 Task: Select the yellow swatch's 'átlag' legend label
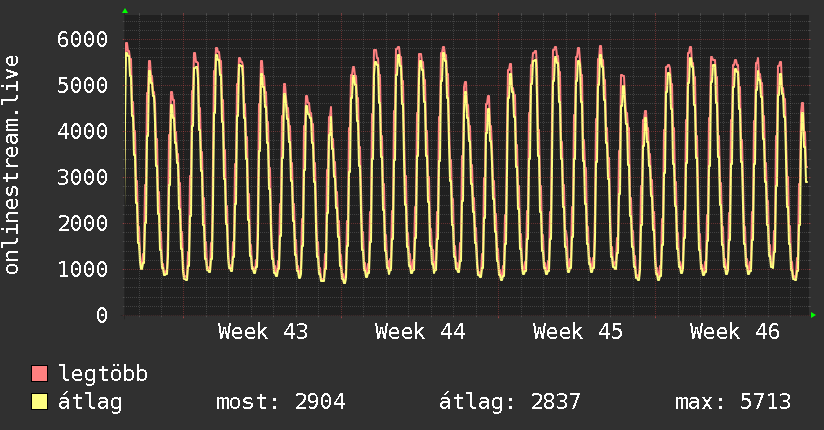90,402
